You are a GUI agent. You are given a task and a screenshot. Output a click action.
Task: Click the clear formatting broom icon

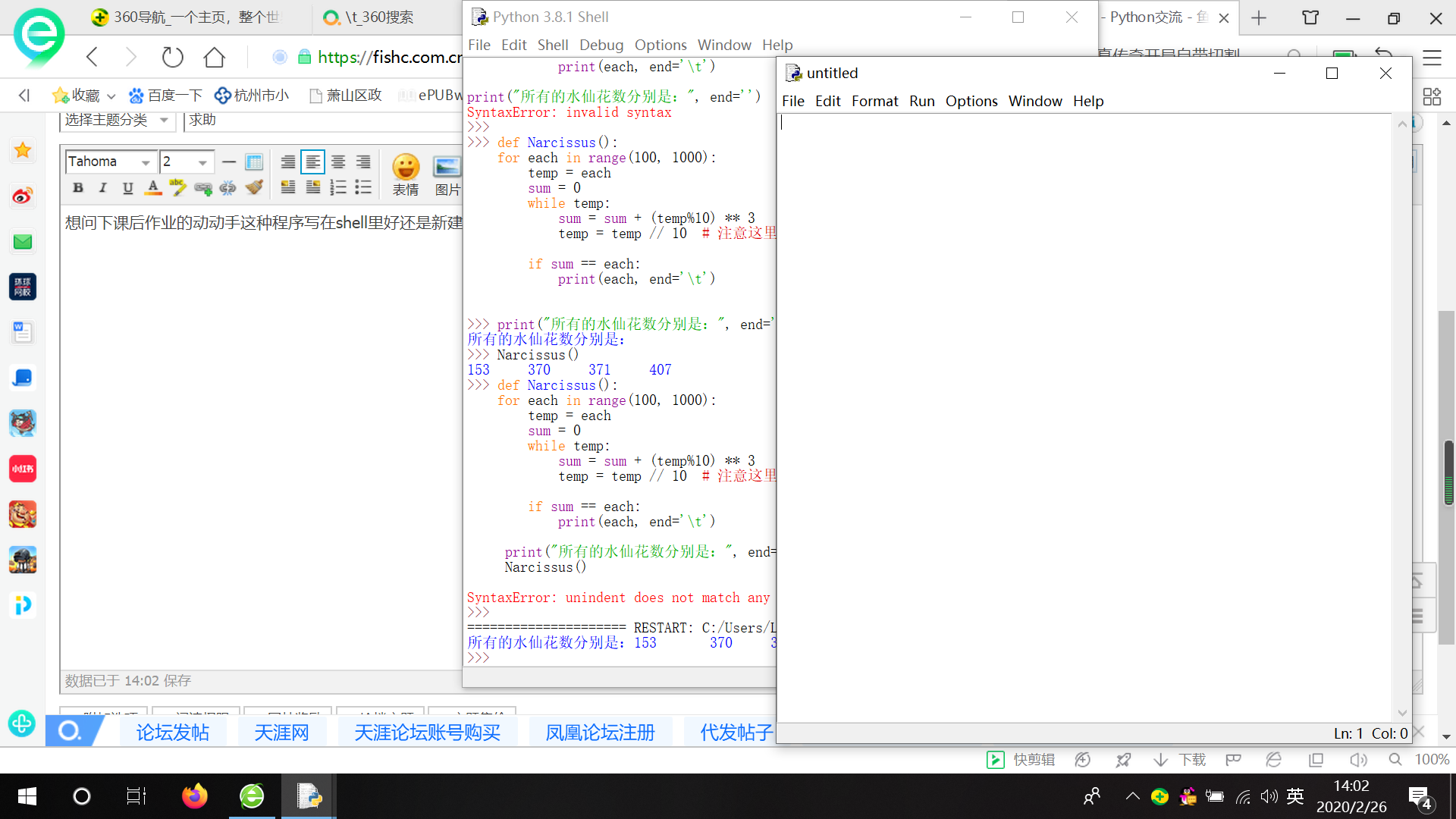pyautogui.click(x=254, y=187)
